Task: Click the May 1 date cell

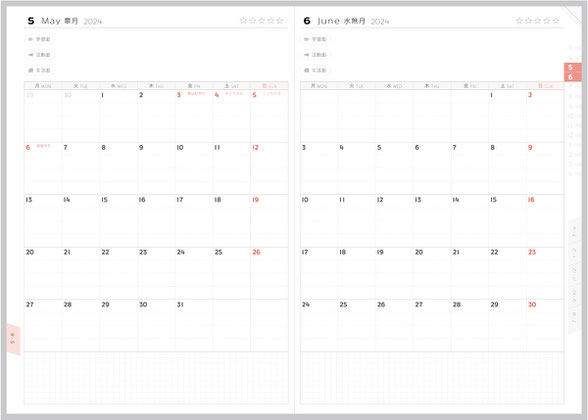Action: click(x=118, y=116)
